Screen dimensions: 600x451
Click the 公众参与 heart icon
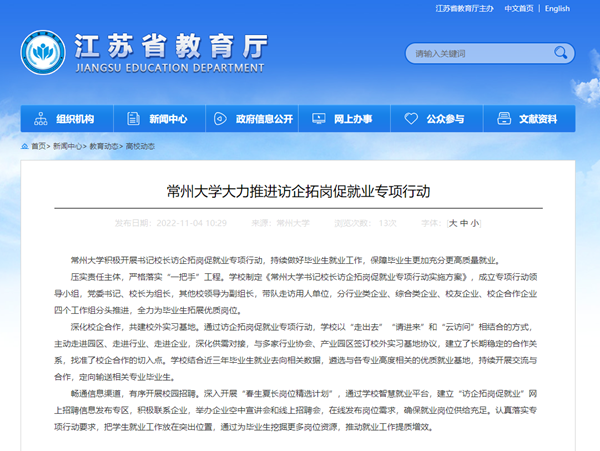(x=410, y=118)
